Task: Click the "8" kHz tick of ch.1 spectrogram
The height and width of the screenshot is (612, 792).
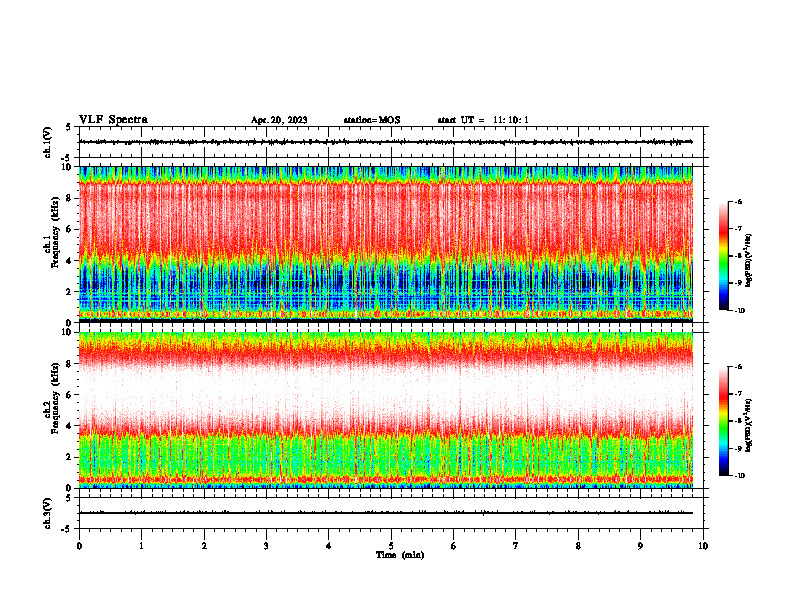Action: pyautogui.click(x=69, y=198)
